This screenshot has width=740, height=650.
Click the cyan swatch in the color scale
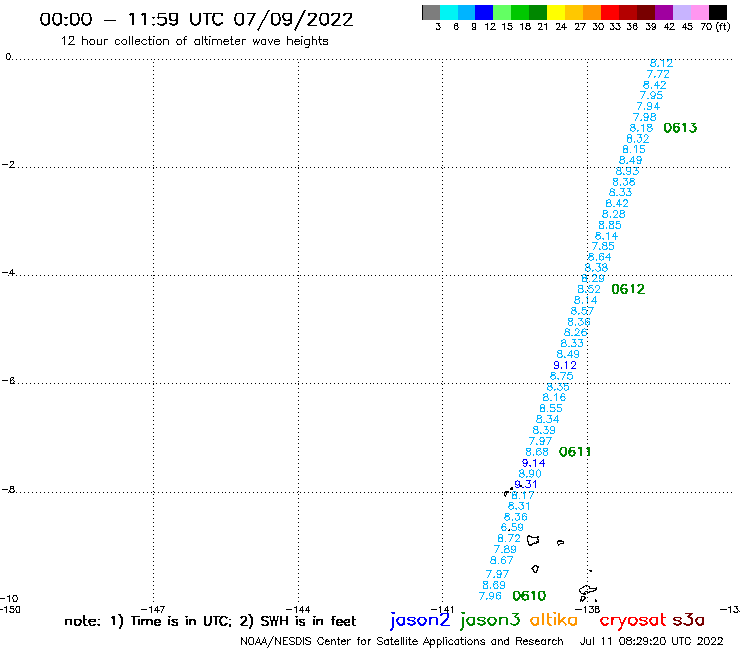[449, 12]
